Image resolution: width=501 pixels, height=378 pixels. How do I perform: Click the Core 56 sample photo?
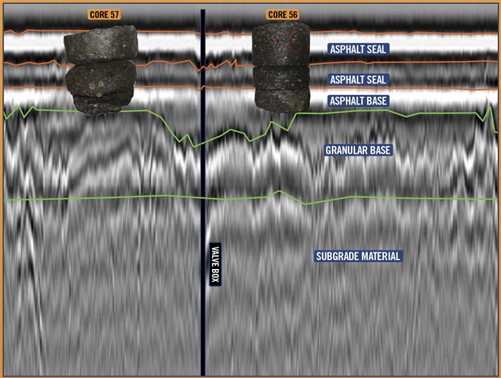(x=281, y=67)
